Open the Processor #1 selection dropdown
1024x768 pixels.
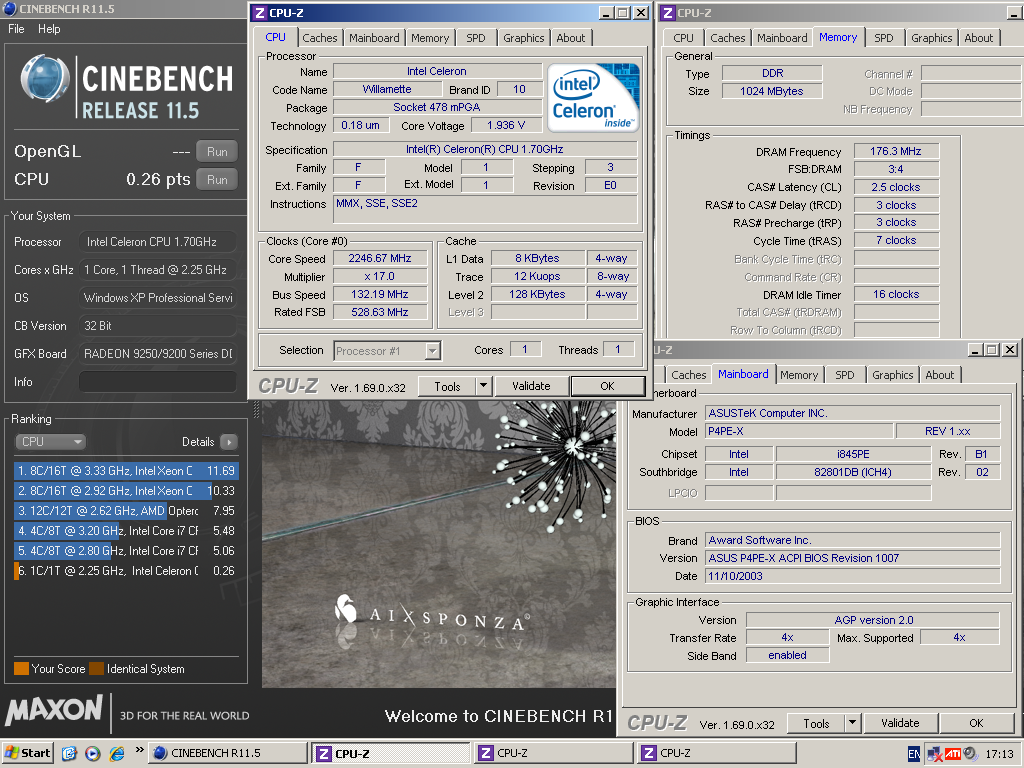coord(432,351)
